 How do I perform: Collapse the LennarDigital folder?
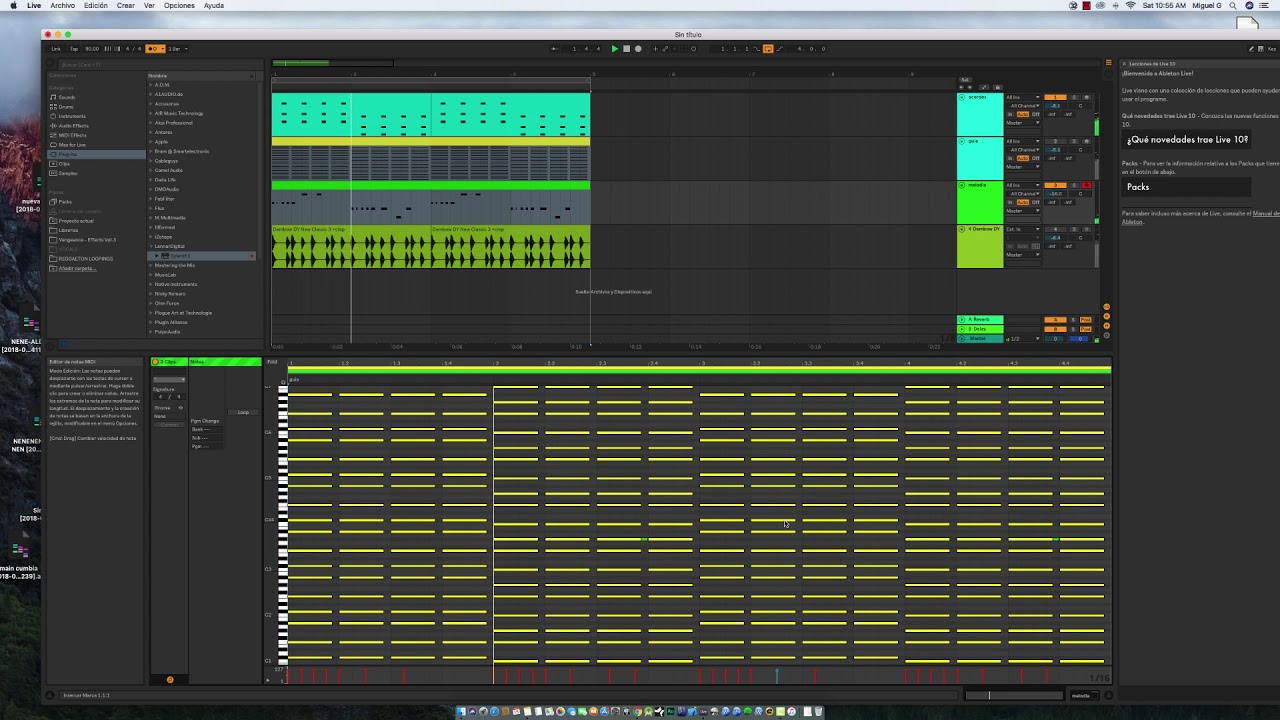[x=151, y=246]
